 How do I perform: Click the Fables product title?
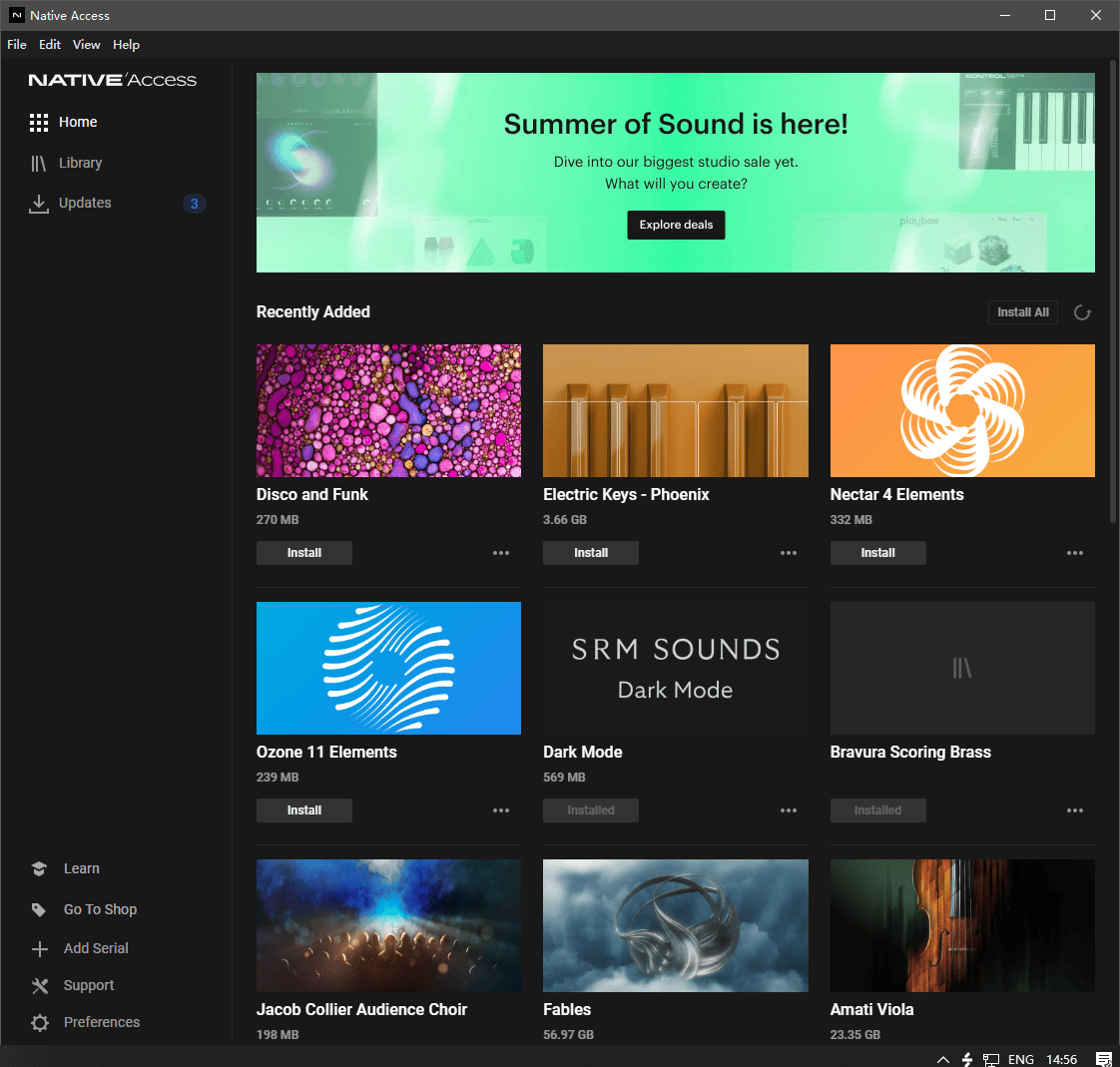567,1010
